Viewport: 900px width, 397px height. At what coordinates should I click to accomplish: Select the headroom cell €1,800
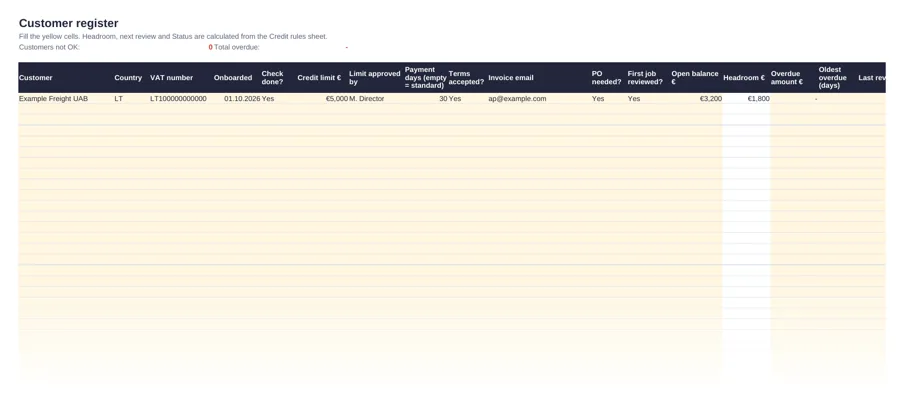coord(758,99)
